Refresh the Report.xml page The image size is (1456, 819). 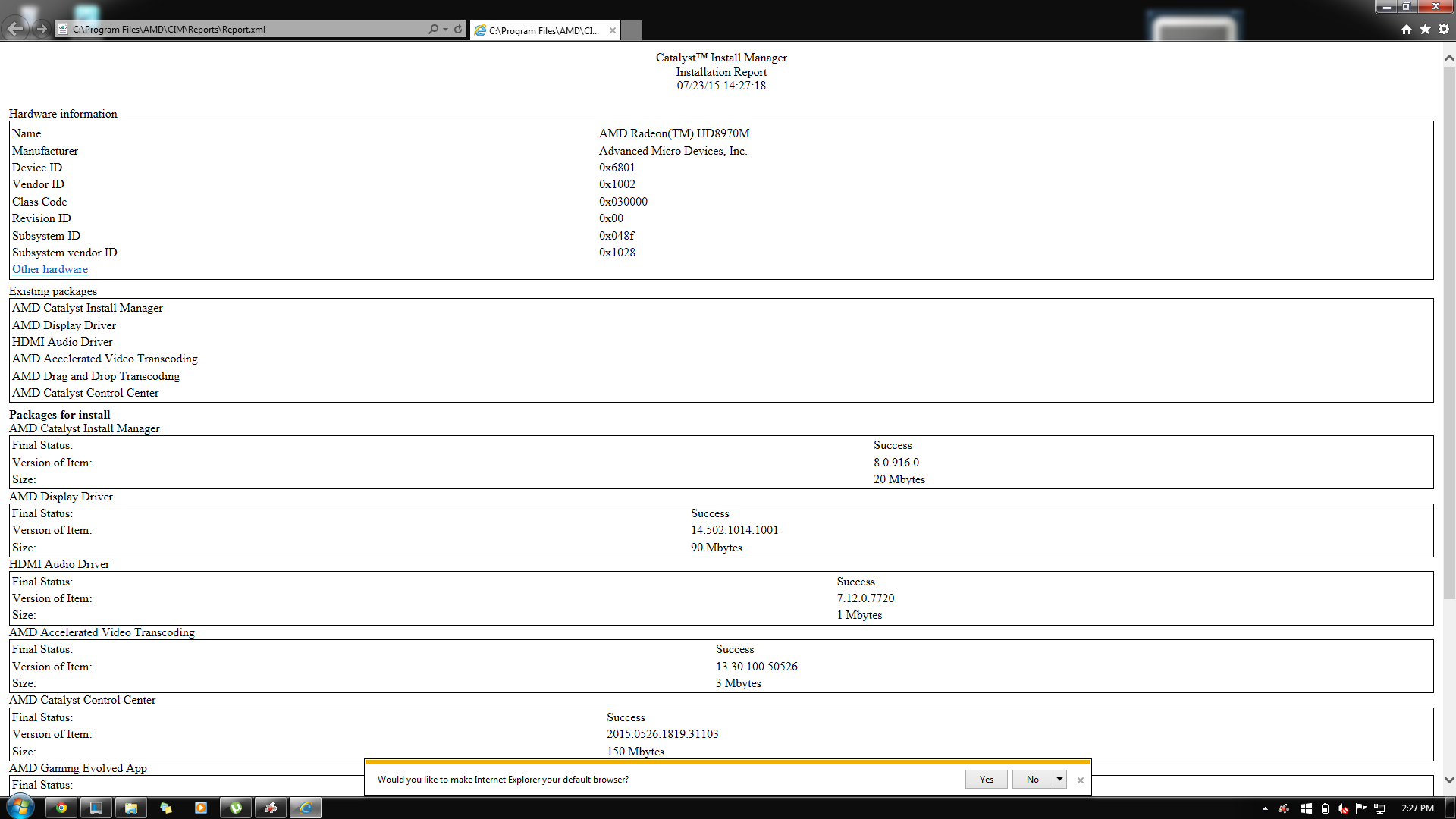tap(458, 29)
